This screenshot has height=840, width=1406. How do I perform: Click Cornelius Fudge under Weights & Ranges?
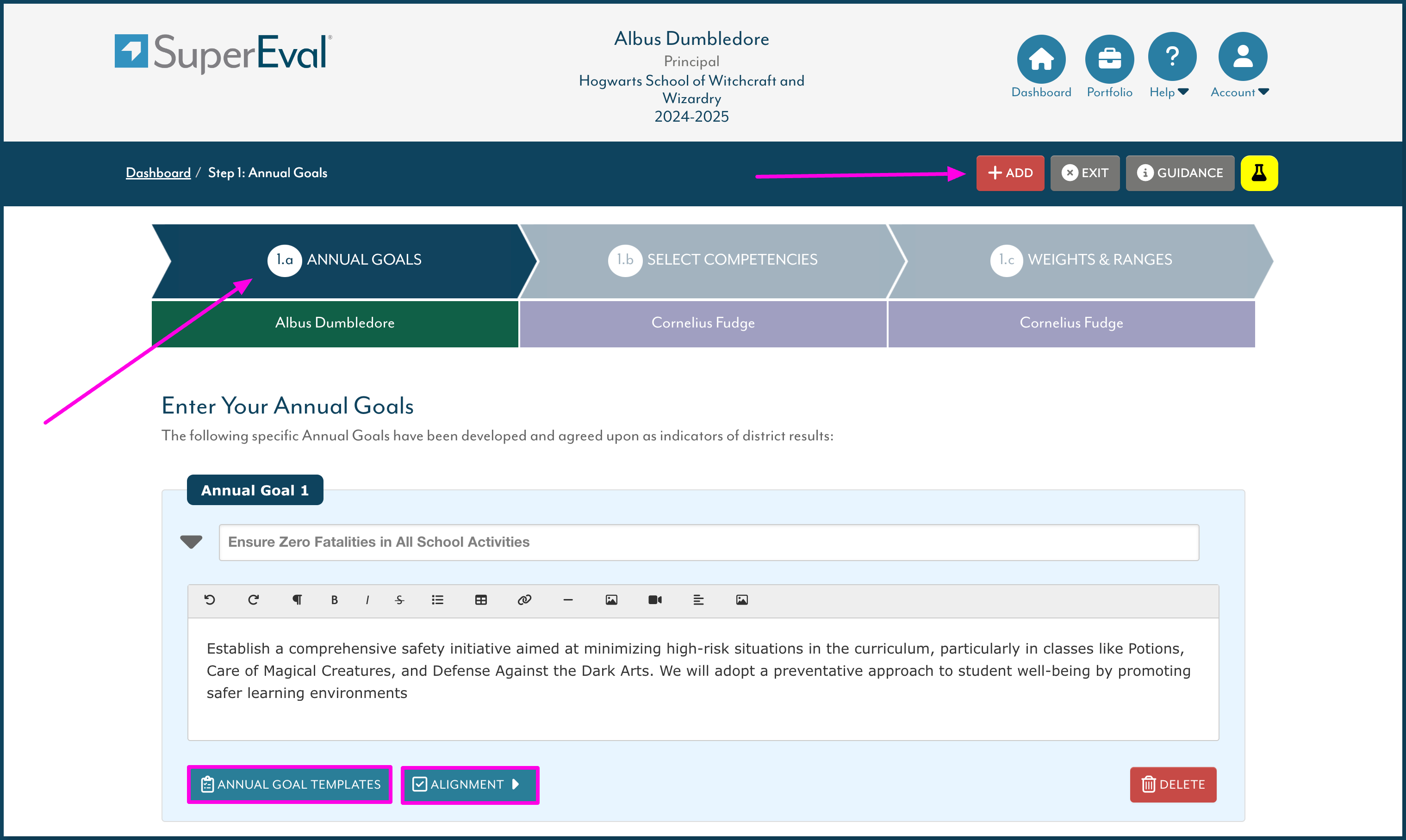pyautogui.click(x=1071, y=323)
